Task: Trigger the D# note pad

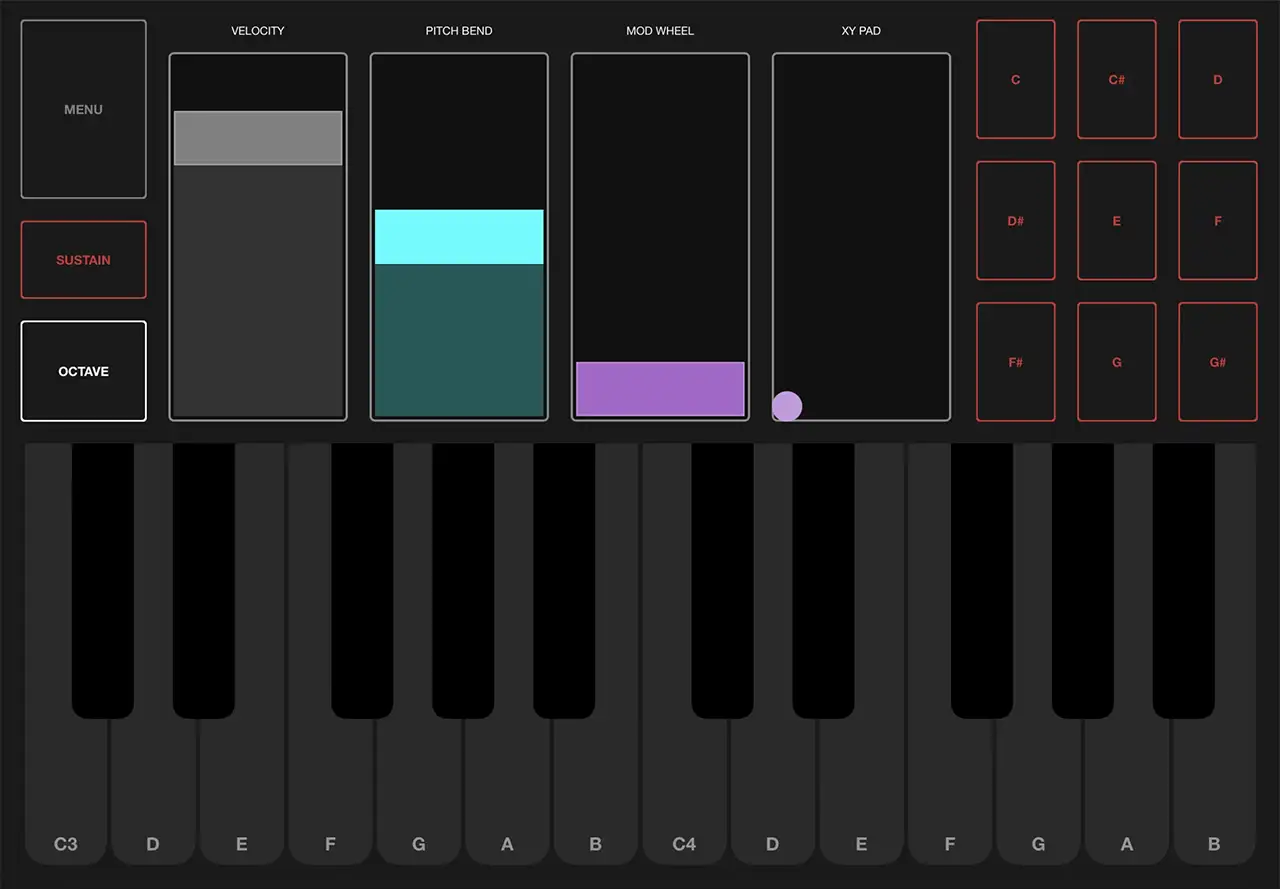Action: [x=1016, y=220]
